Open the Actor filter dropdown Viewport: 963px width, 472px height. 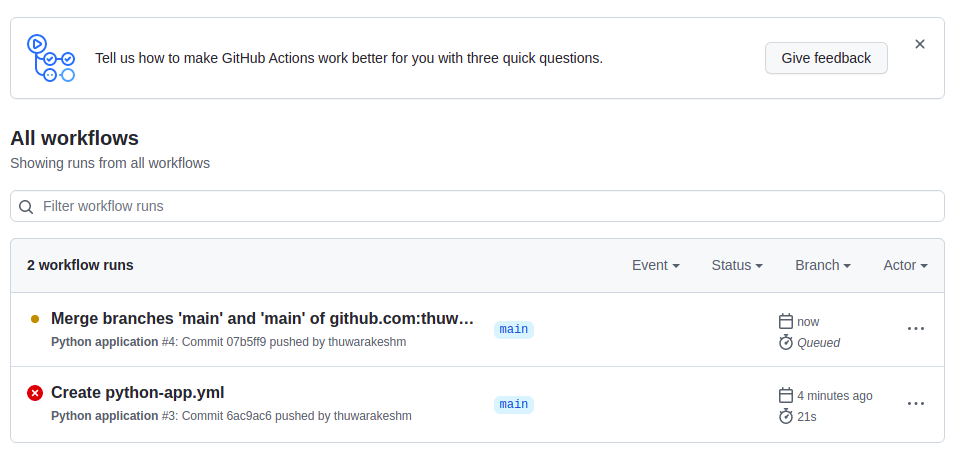[905, 265]
